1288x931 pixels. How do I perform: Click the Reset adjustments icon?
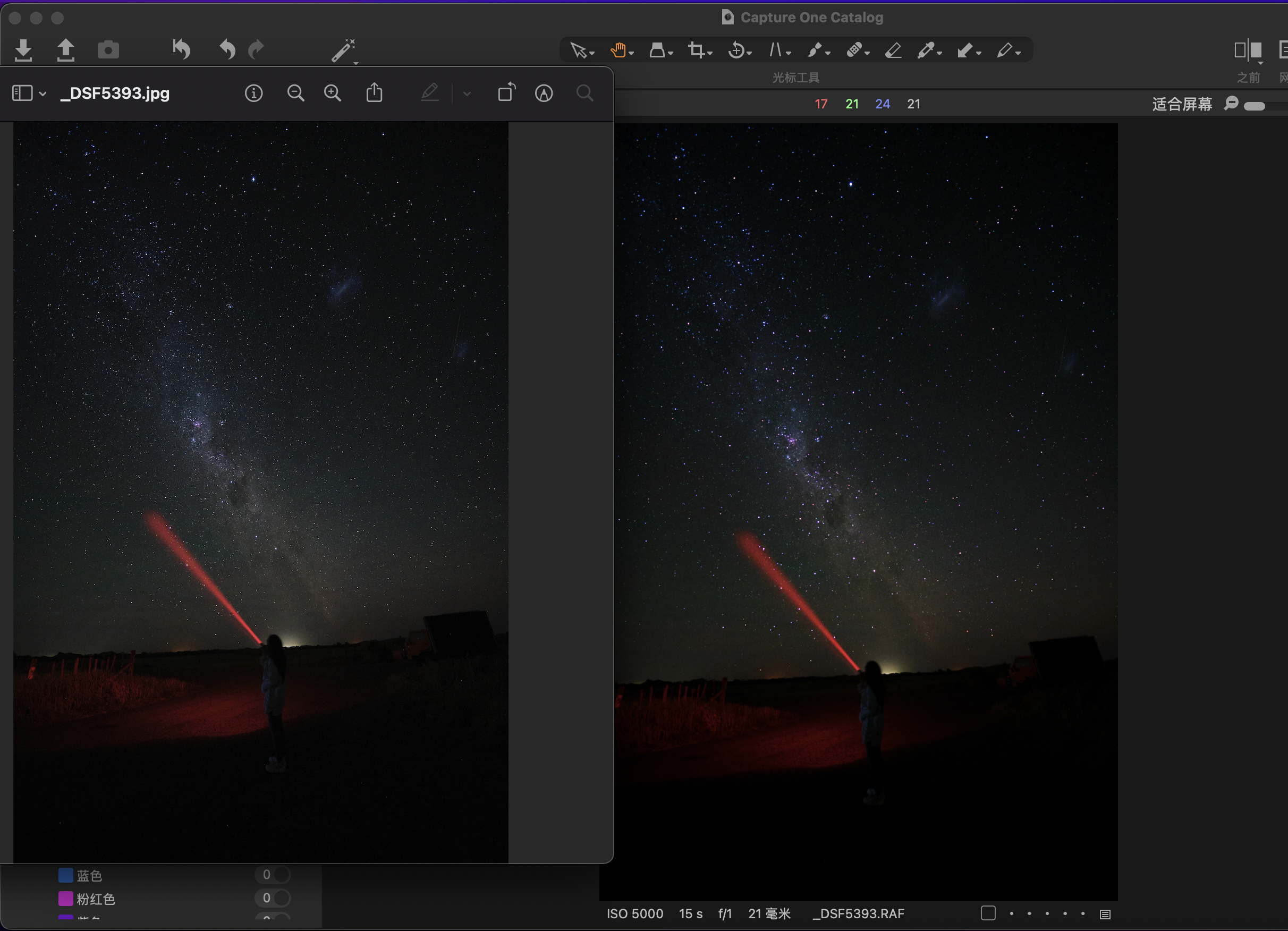181,49
